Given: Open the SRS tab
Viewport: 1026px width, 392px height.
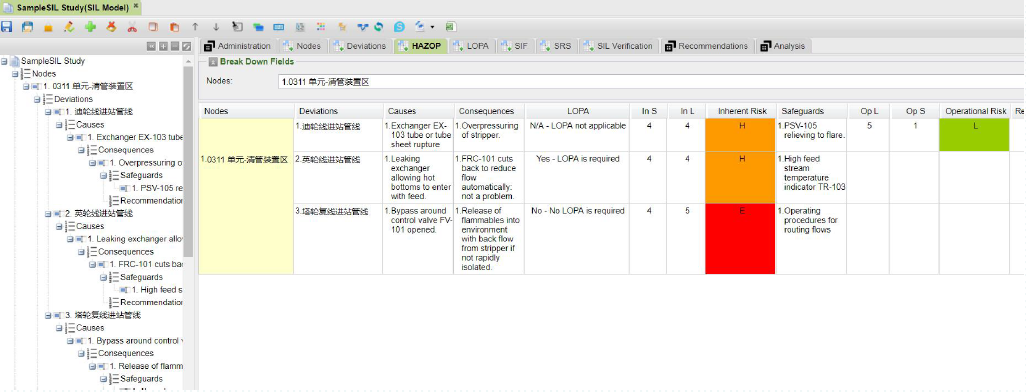Looking at the screenshot, I should (x=556, y=46).
